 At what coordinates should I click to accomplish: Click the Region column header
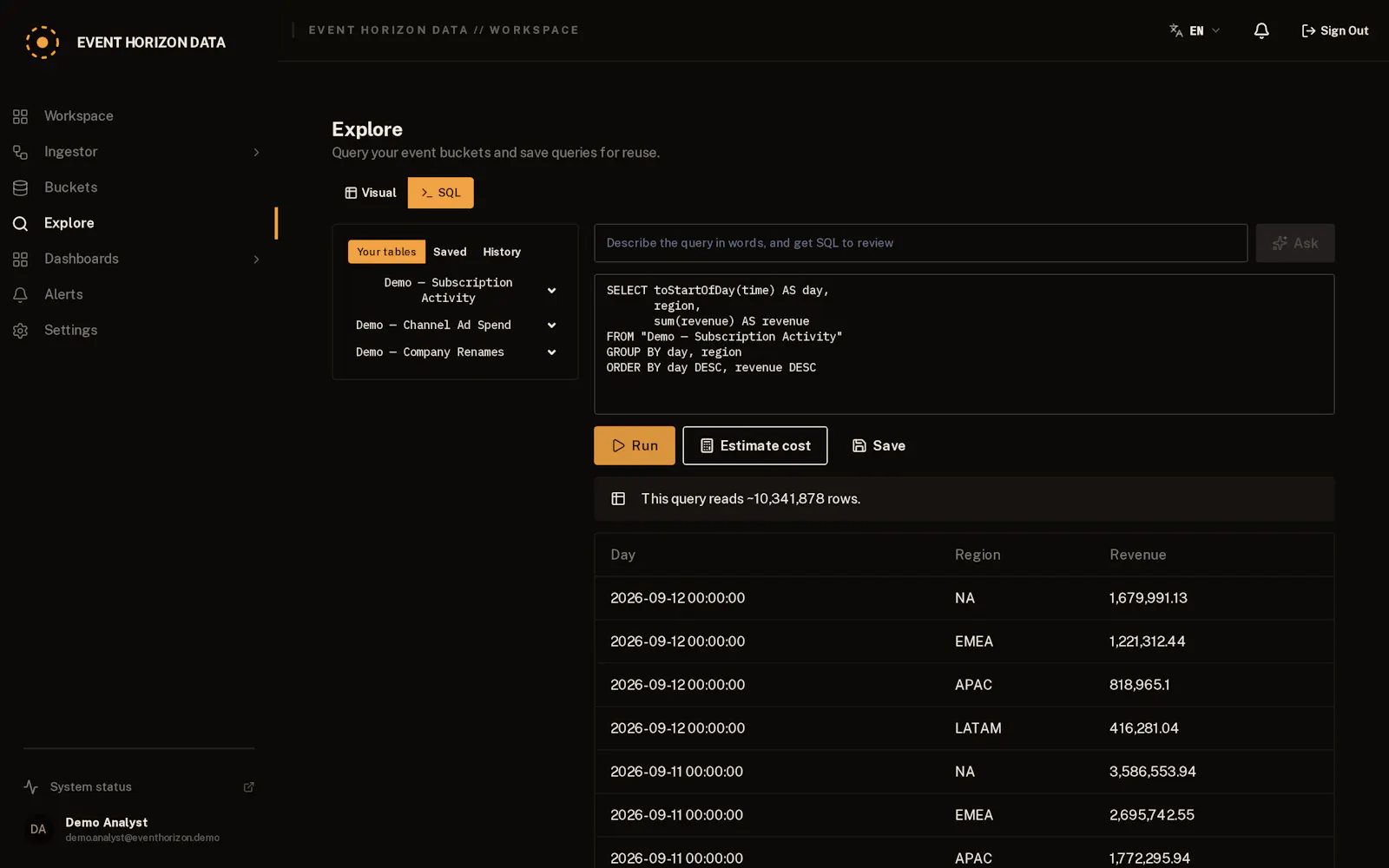click(978, 555)
